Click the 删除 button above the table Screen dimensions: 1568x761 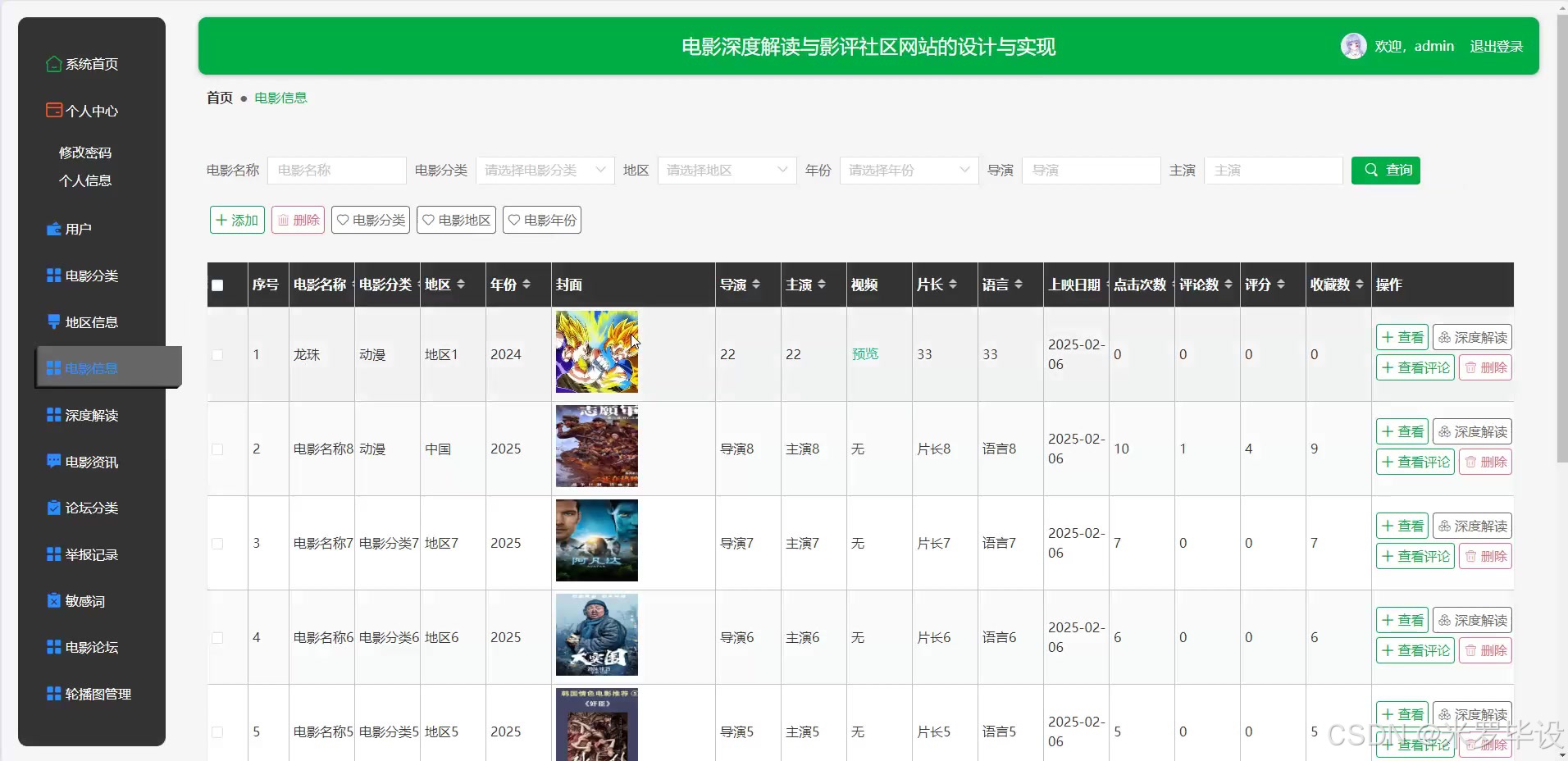point(299,220)
